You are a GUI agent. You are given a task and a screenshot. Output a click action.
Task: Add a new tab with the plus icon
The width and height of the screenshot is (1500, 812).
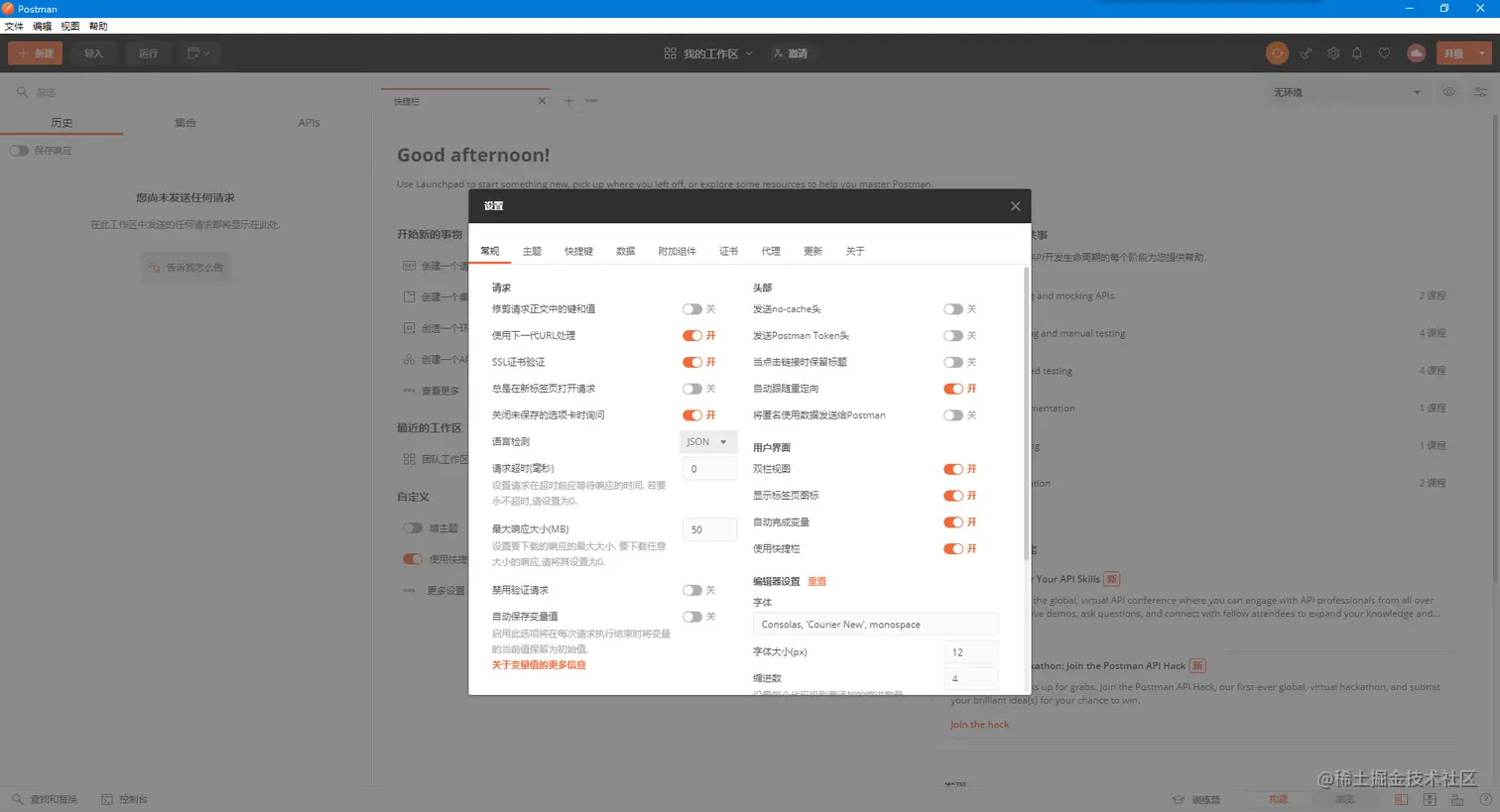click(568, 101)
